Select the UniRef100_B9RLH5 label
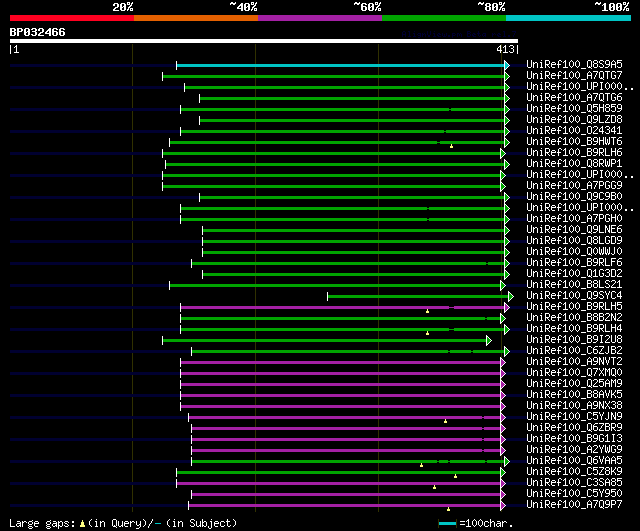Screen dimensions: 640x531 click(x=574, y=307)
